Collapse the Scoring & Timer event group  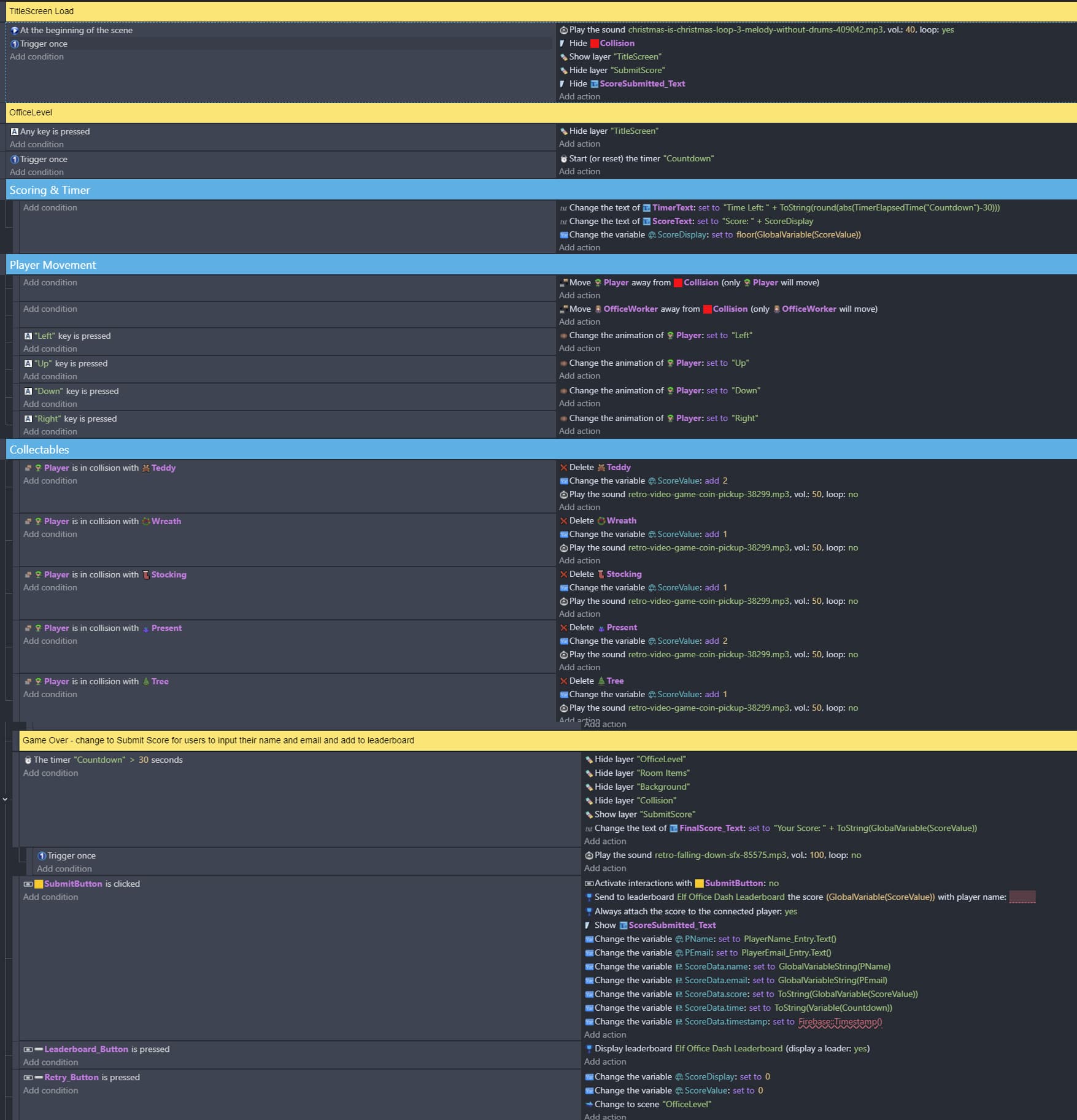tap(49, 190)
